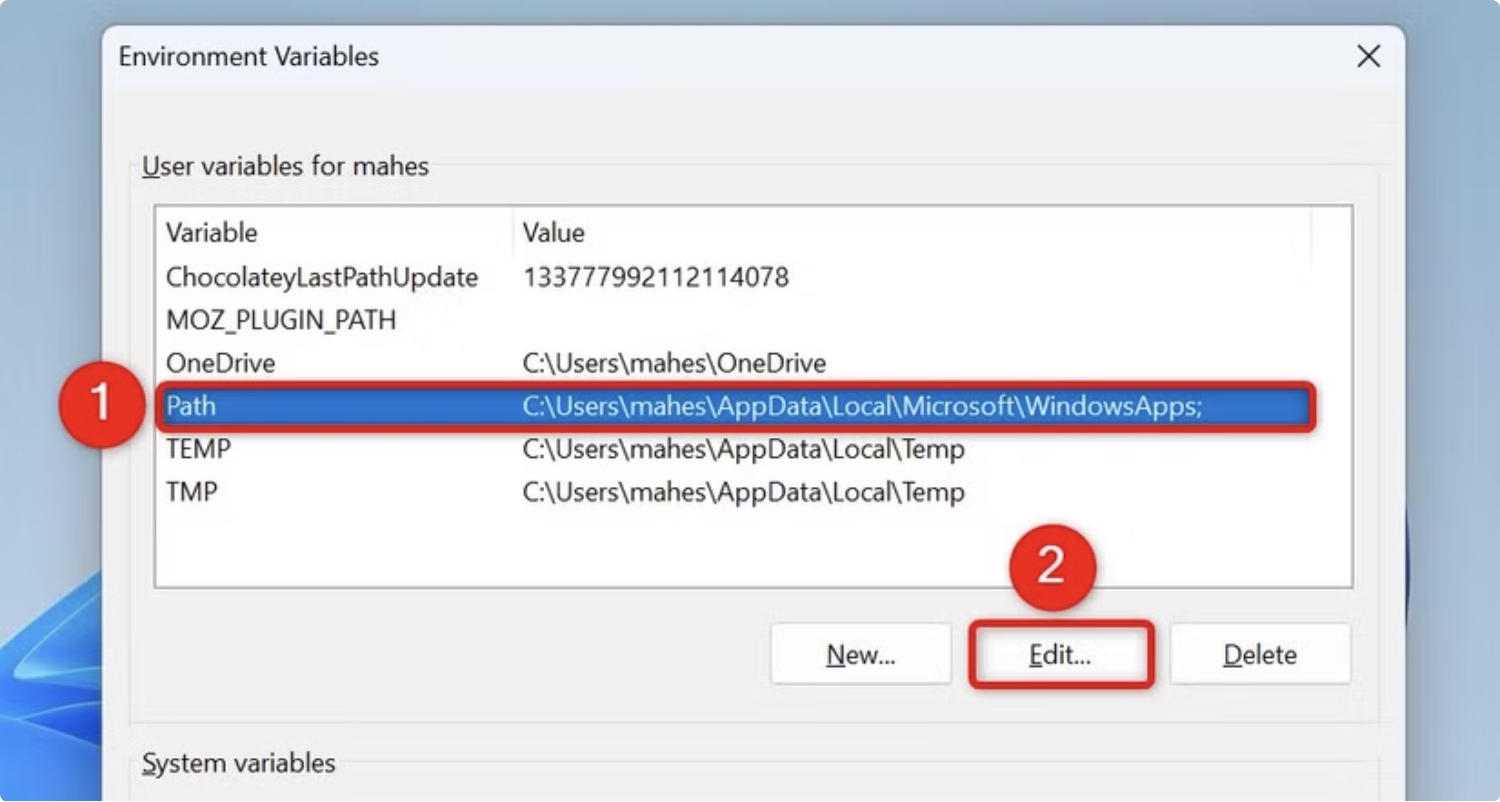Click the Edit... button for user variables

(x=1060, y=655)
